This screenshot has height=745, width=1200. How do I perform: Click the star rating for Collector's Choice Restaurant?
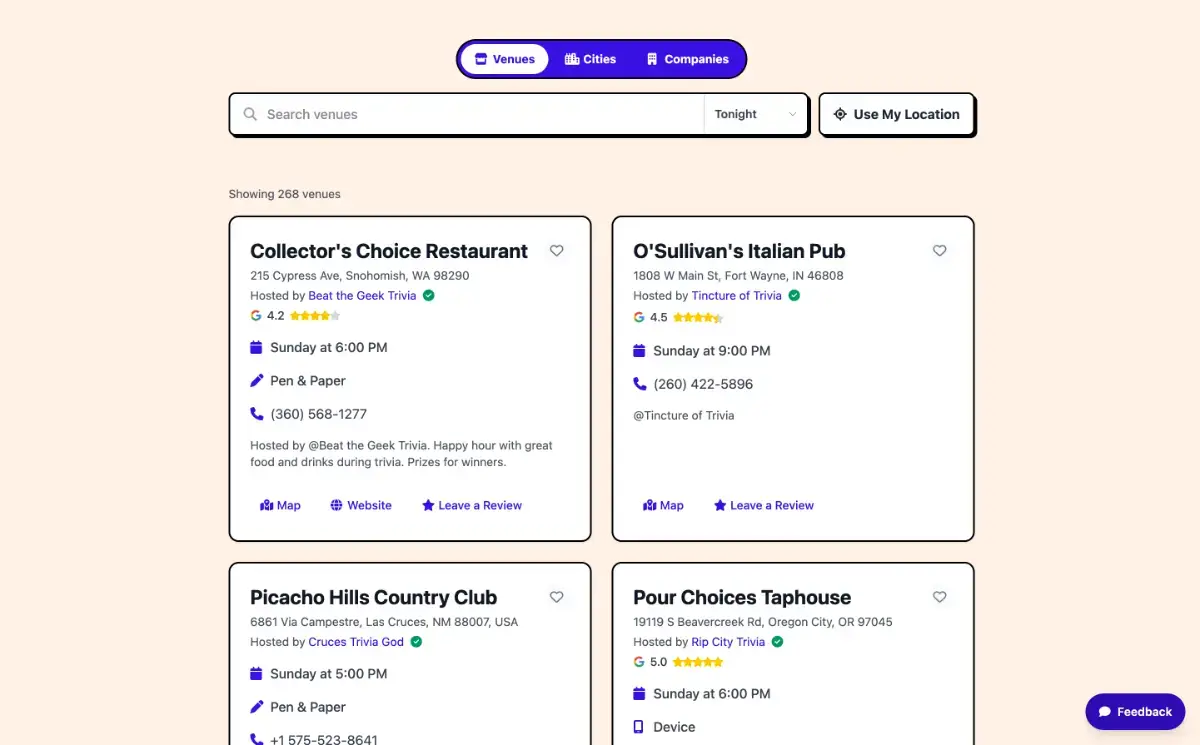tap(315, 316)
